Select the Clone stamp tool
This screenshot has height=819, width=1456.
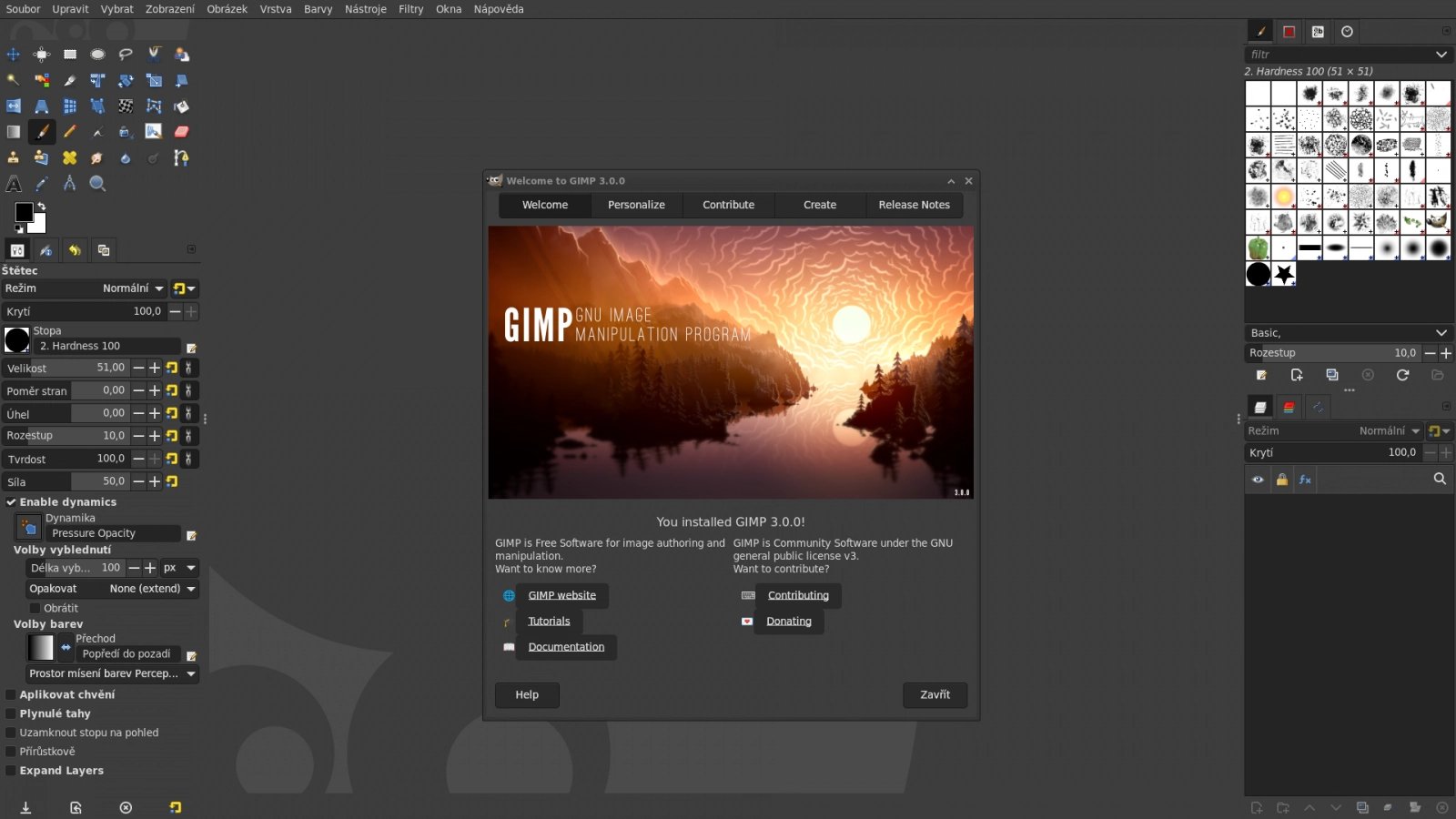click(14, 157)
